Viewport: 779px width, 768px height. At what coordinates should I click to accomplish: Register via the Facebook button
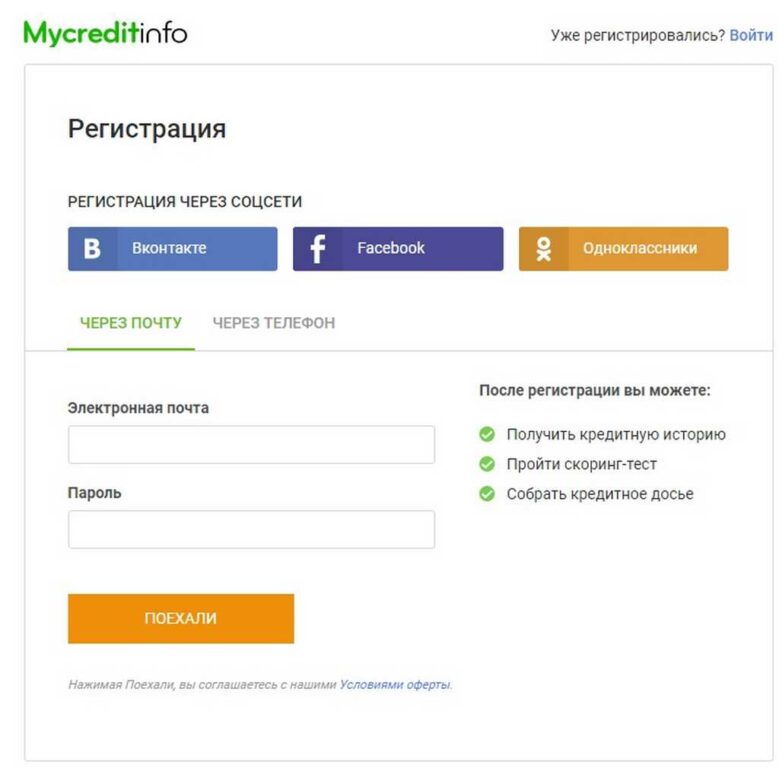click(398, 248)
